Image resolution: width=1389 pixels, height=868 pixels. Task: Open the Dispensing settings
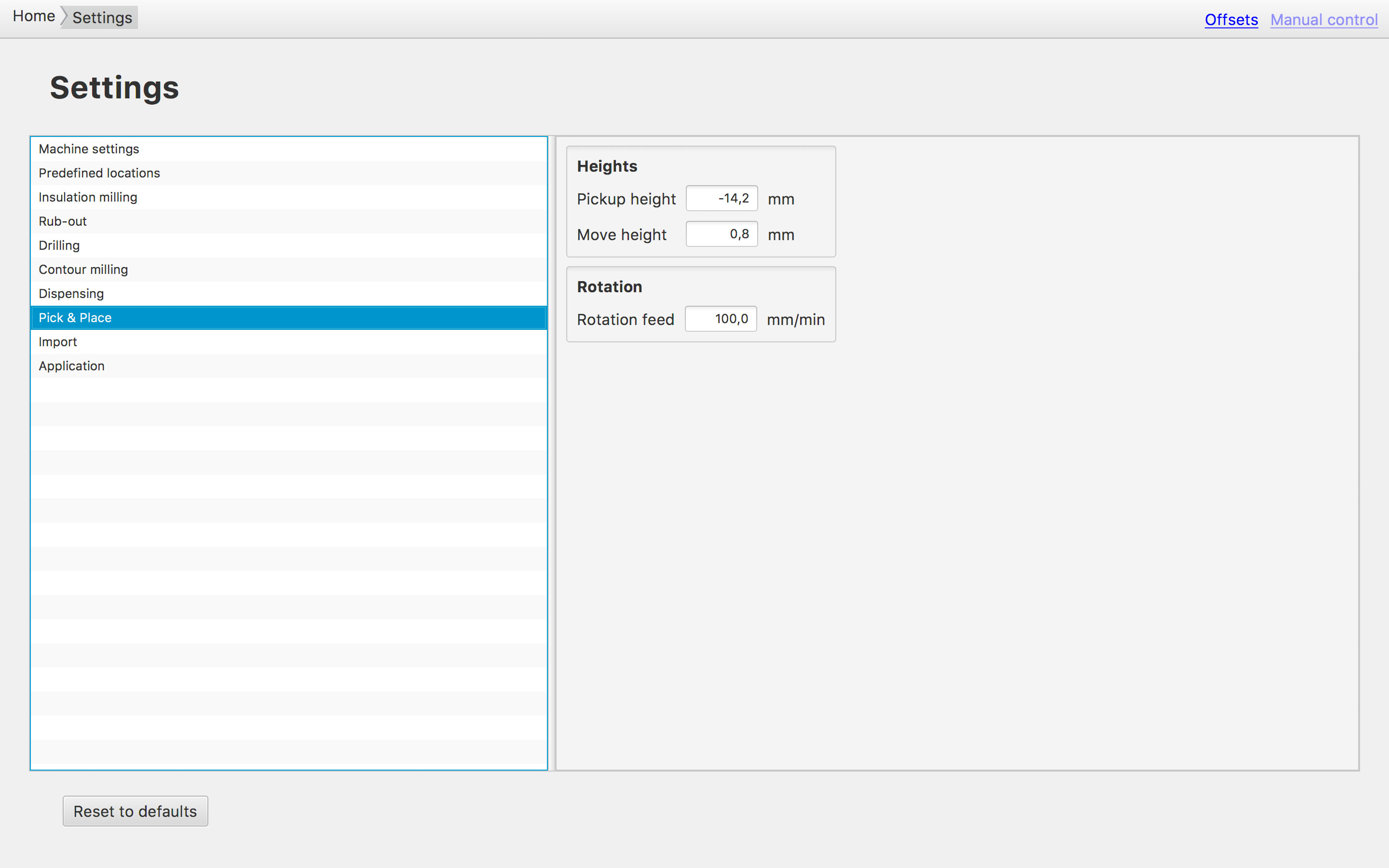pos(289,293)
